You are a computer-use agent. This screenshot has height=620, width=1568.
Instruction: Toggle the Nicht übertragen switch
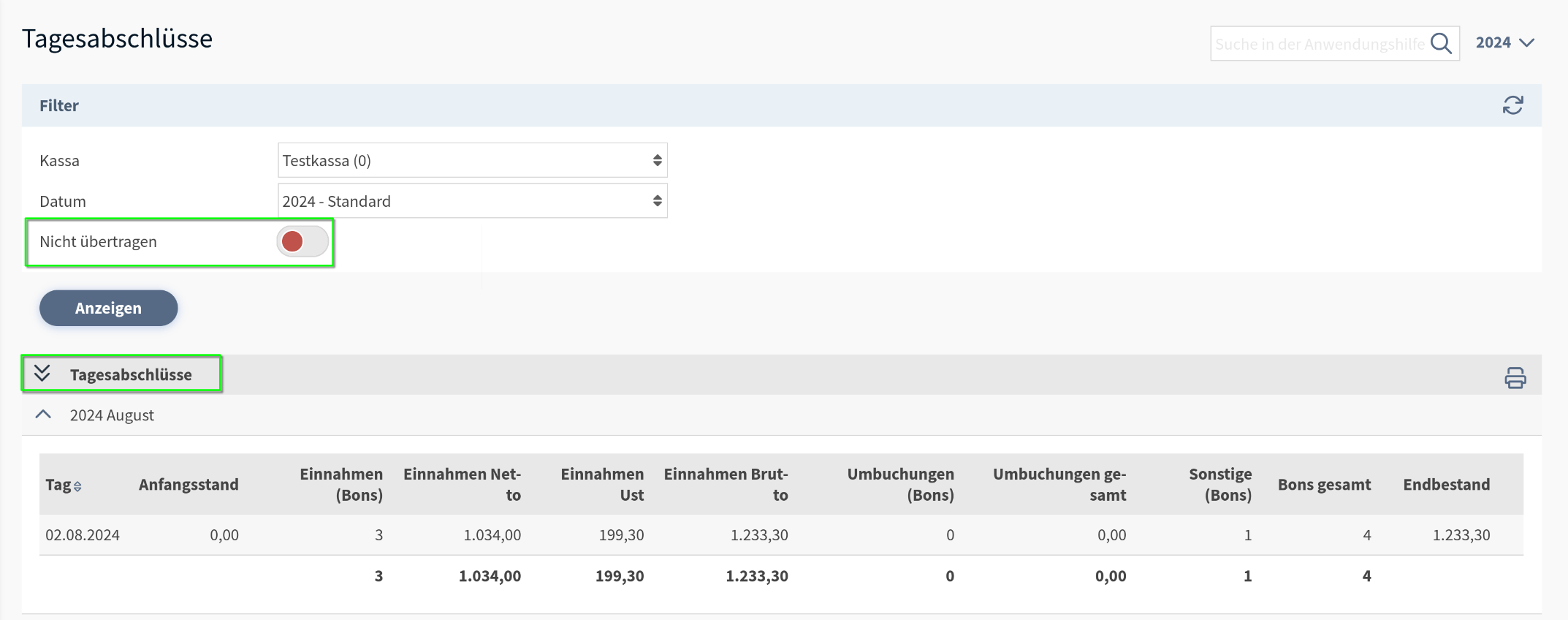302,241
